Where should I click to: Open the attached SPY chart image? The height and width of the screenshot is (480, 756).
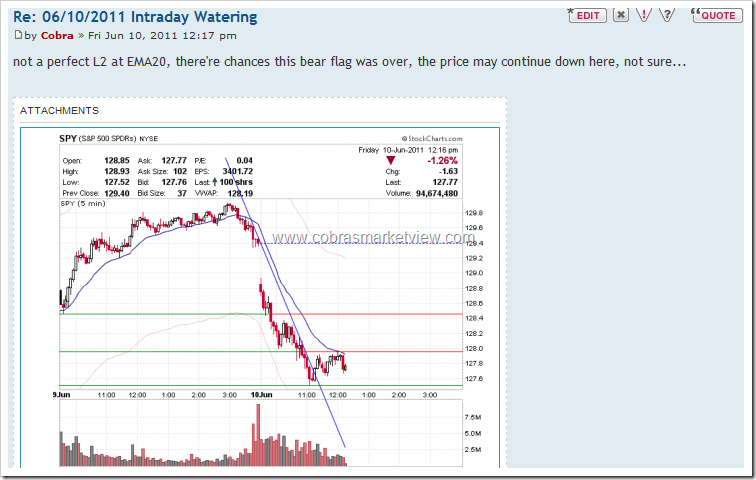click(x=260, y=298)
